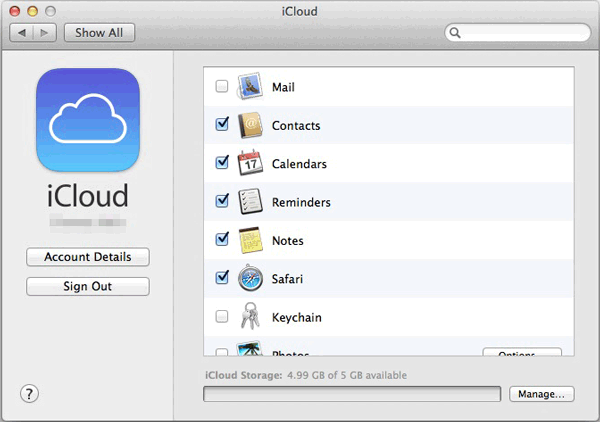Minimize the window with the yellow button
Image resolution: width=600 pixels, height=422 pixels.
(x=33, y=11)
